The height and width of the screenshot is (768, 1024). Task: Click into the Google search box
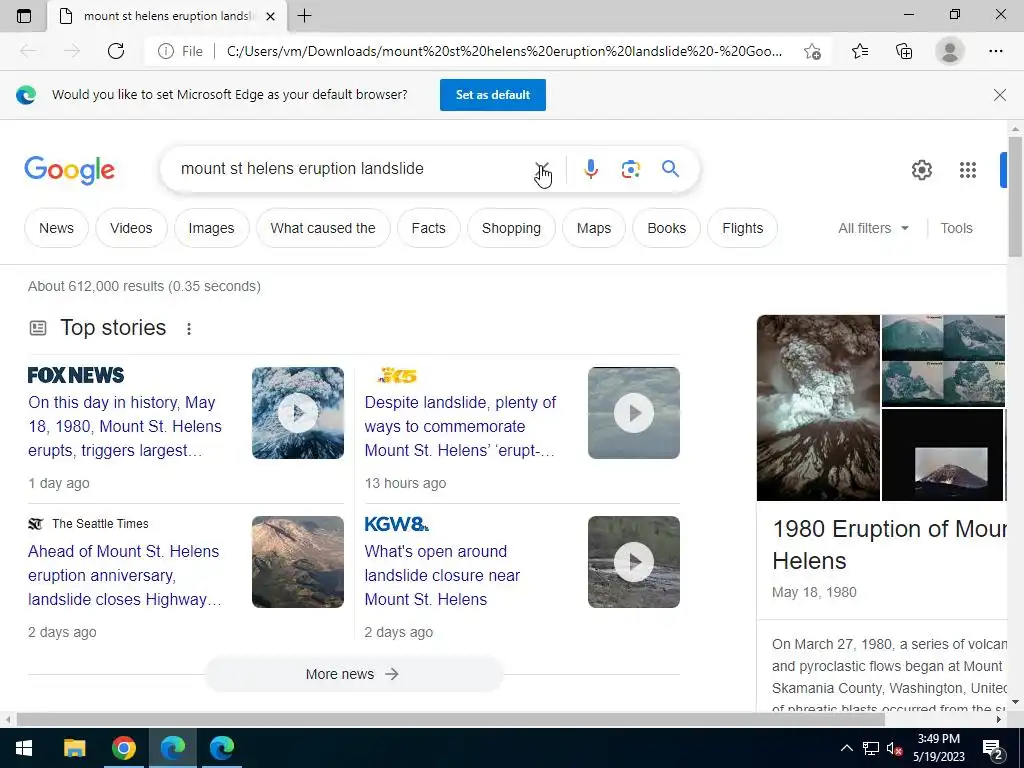coord(353,168)
